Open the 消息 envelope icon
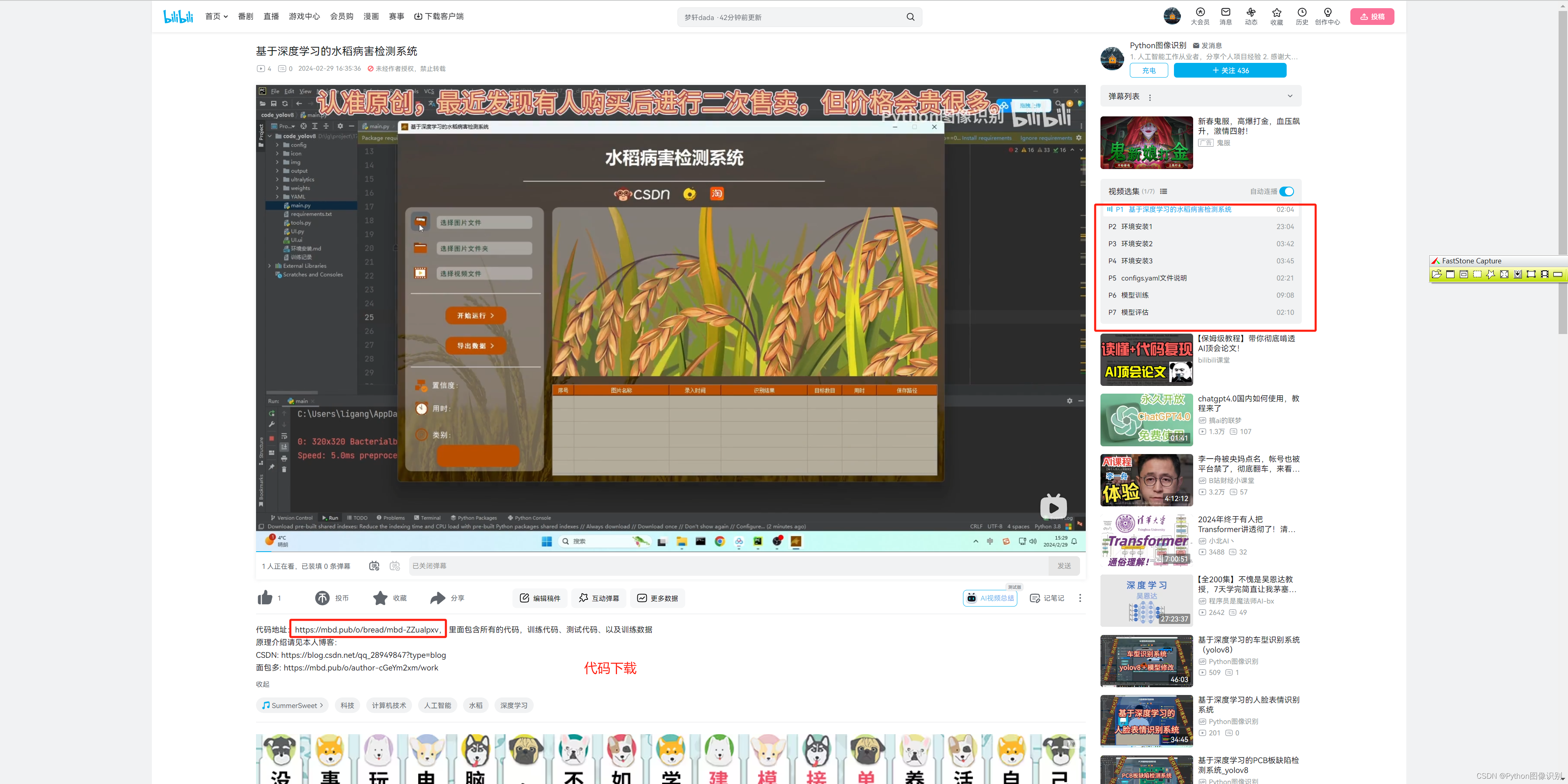The width and height of the screenshot is (1568, 784). coord(1225,12)
